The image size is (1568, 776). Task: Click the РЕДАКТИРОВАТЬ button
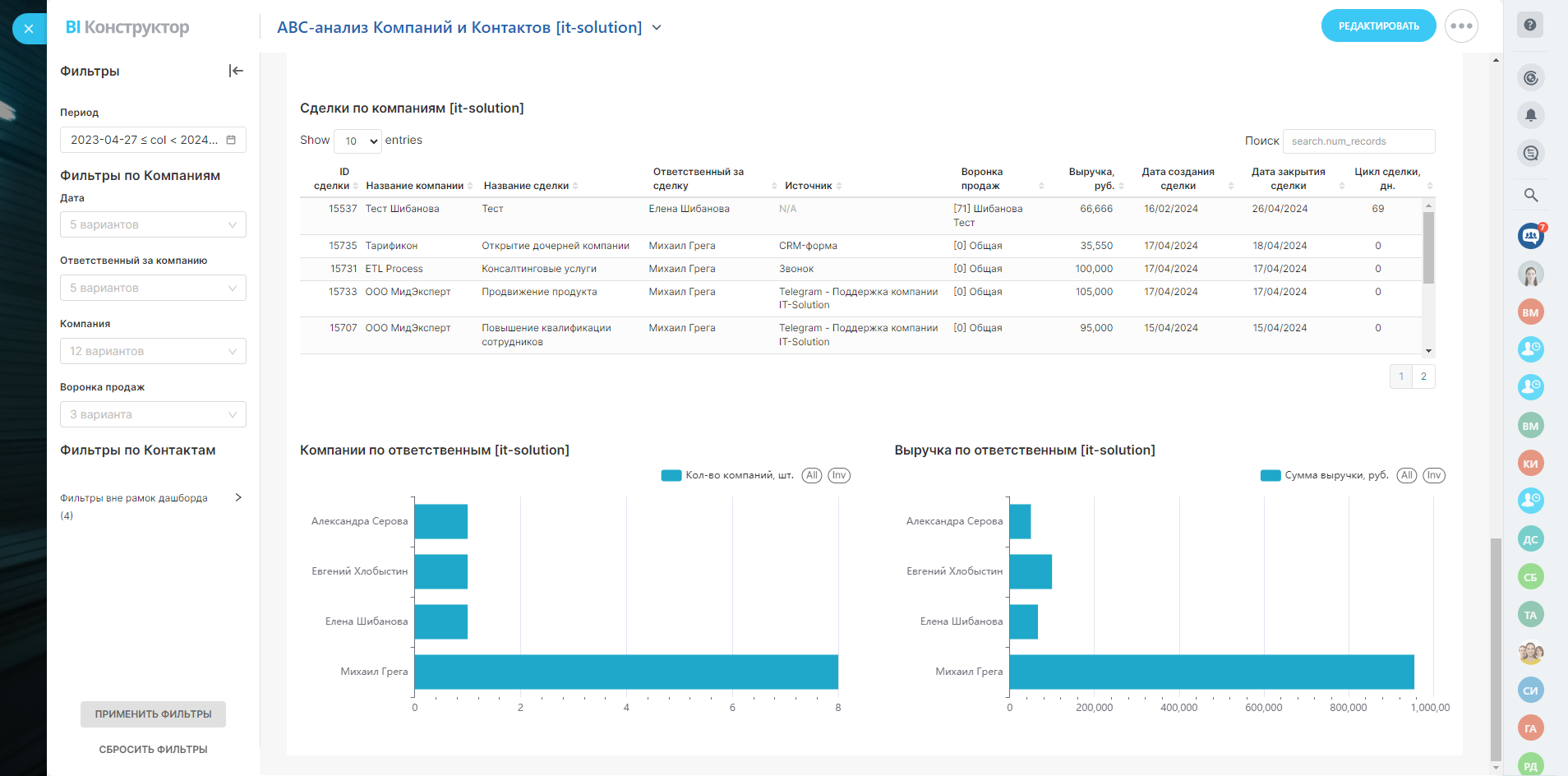pyautogui.click(x=1378, y=26)
